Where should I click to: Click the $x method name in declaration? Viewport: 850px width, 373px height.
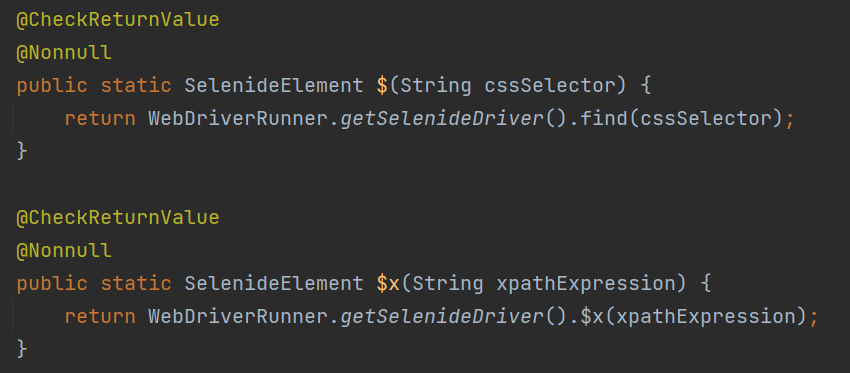point(388,284)
